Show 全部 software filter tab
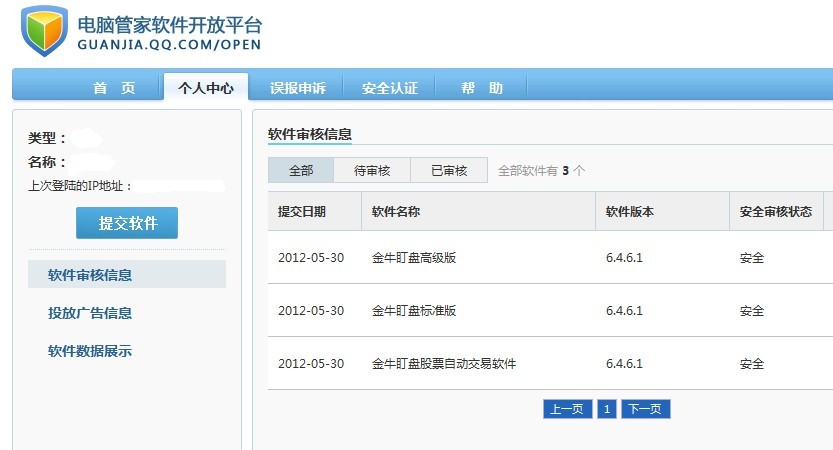This screenshot has height=450, width=833. [x=301, y=171]
